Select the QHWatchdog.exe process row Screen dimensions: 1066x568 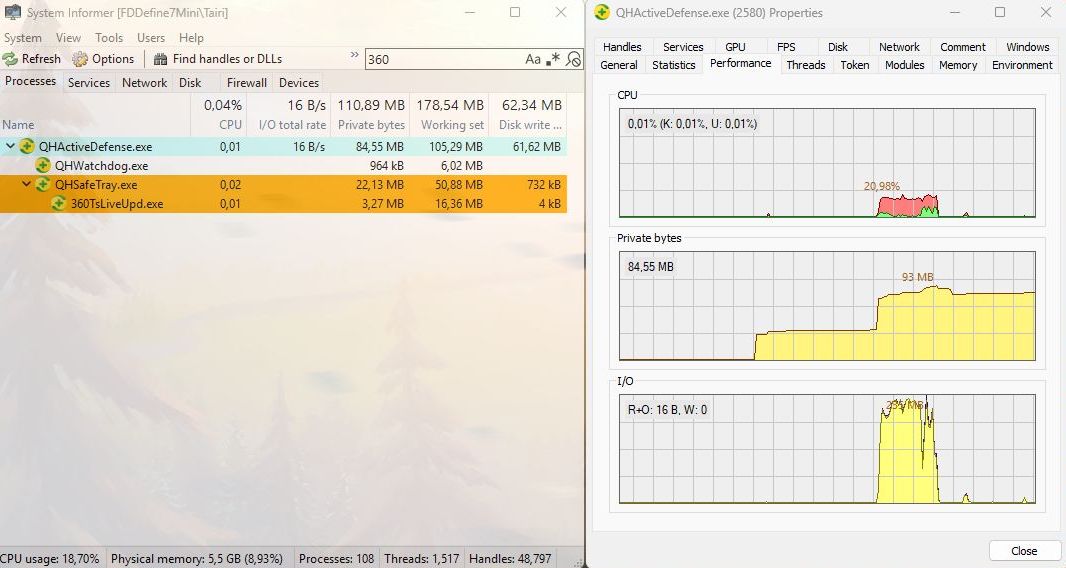click(283, 165)
